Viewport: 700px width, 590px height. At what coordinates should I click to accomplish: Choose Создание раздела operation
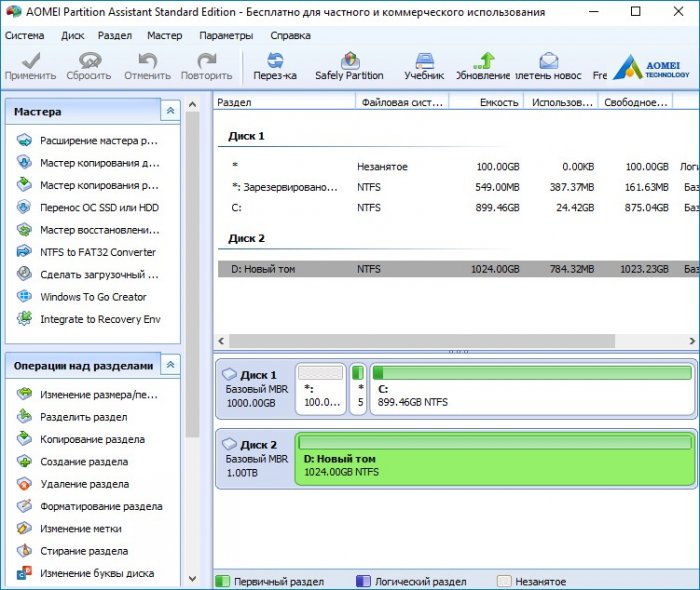click(x=72, y=461)
